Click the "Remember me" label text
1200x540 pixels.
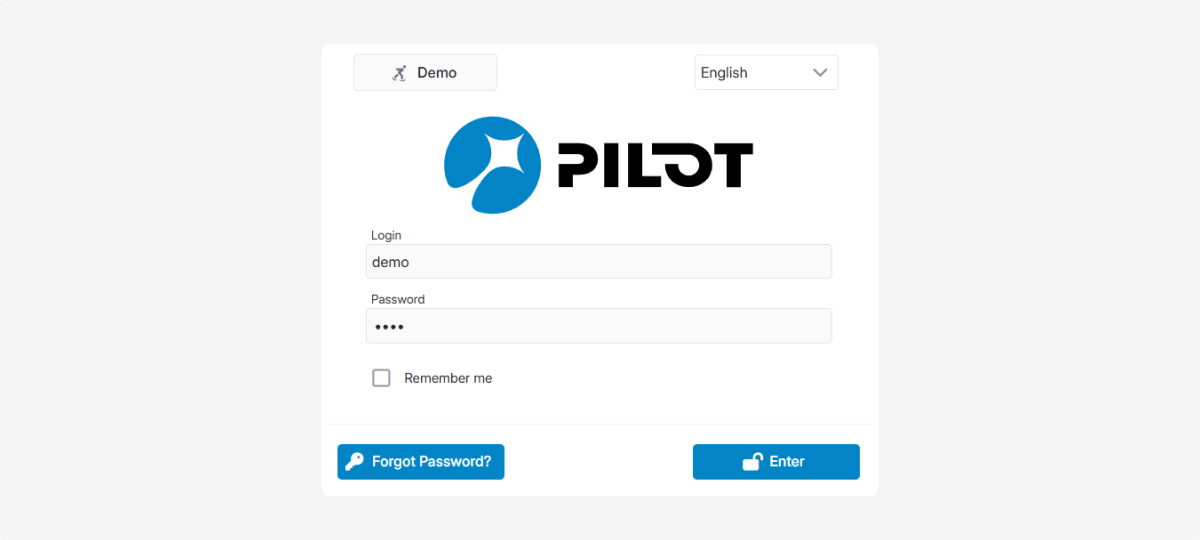tap(448, 378)
